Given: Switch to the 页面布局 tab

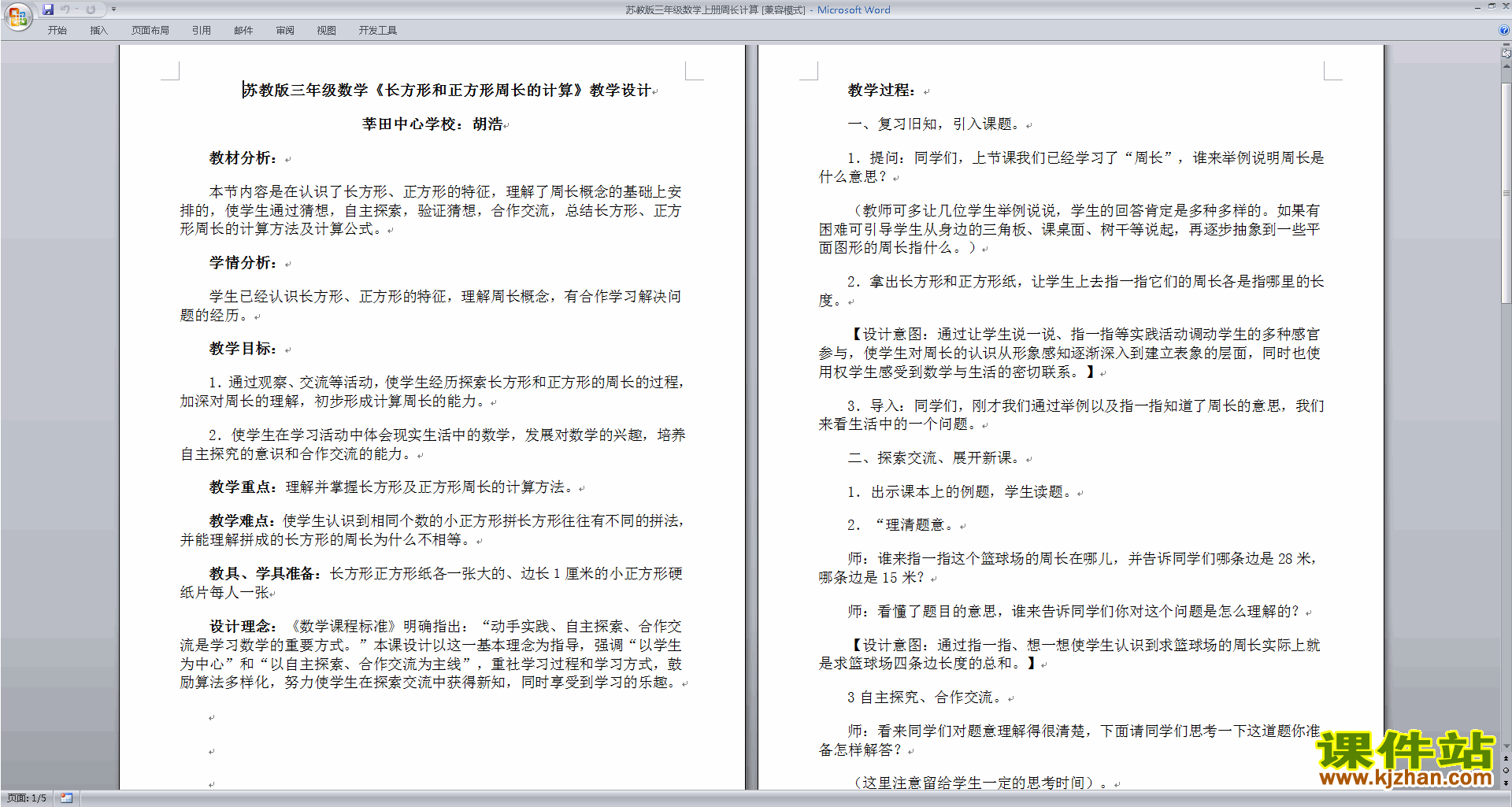Looking at the screenshot, I should tap(150, 31).
